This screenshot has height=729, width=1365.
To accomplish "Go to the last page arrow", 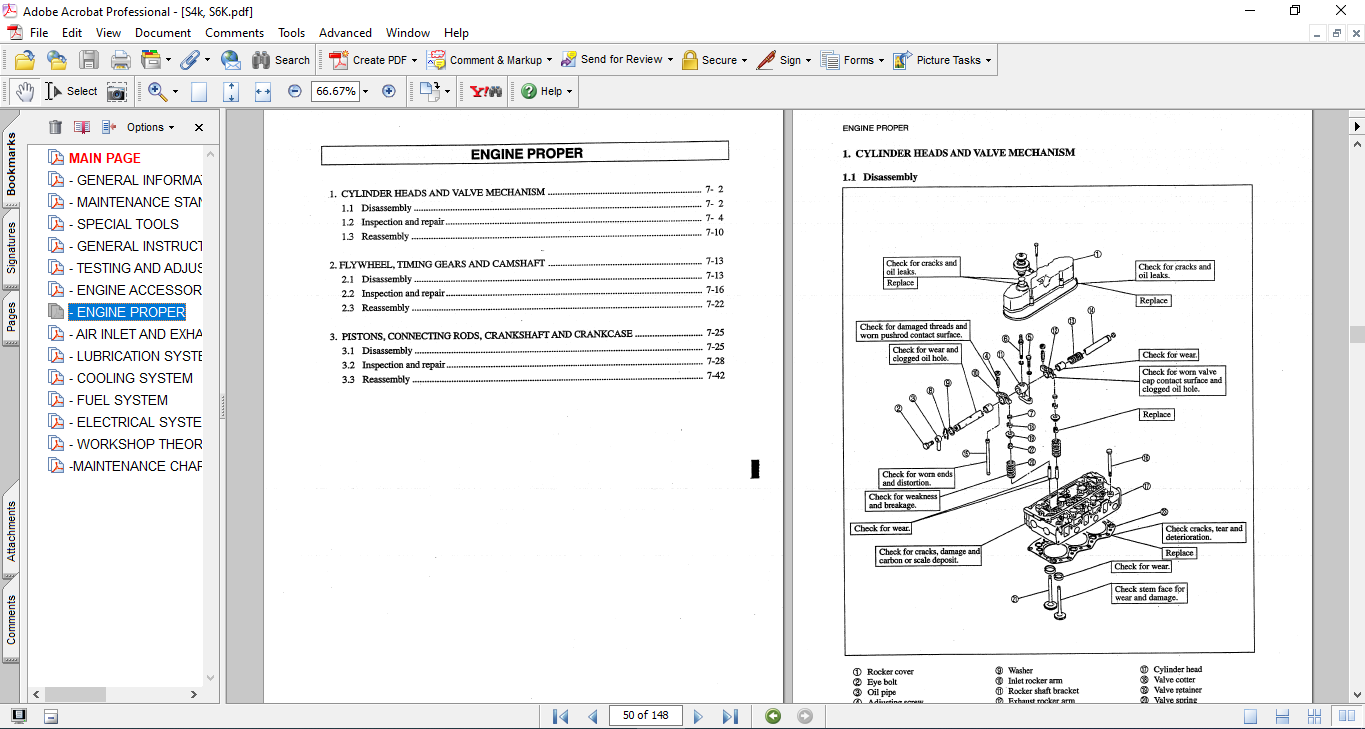I will pyautogui.click(x=730, y=716).
